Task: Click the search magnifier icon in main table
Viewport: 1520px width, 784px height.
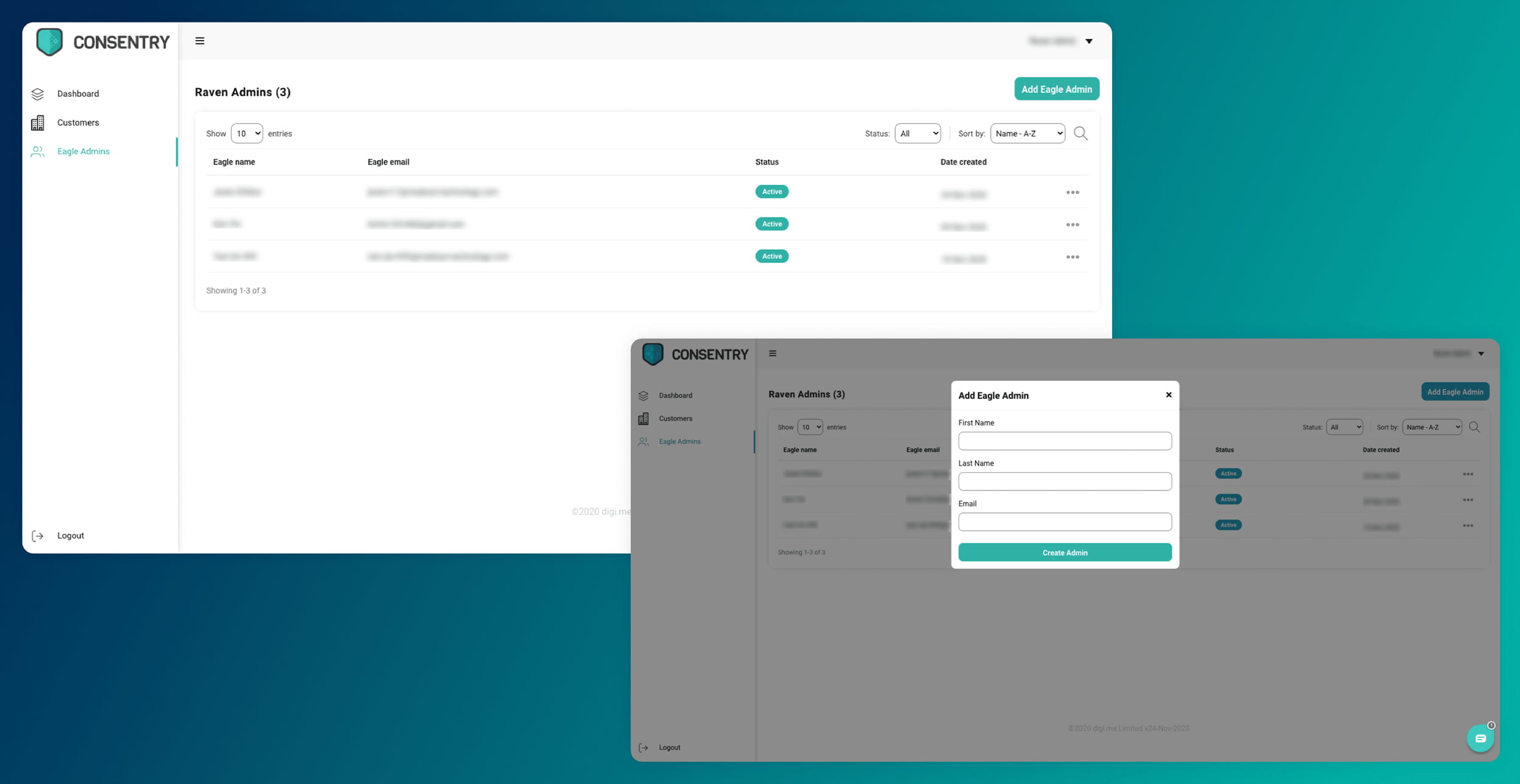Action: 1080,133
